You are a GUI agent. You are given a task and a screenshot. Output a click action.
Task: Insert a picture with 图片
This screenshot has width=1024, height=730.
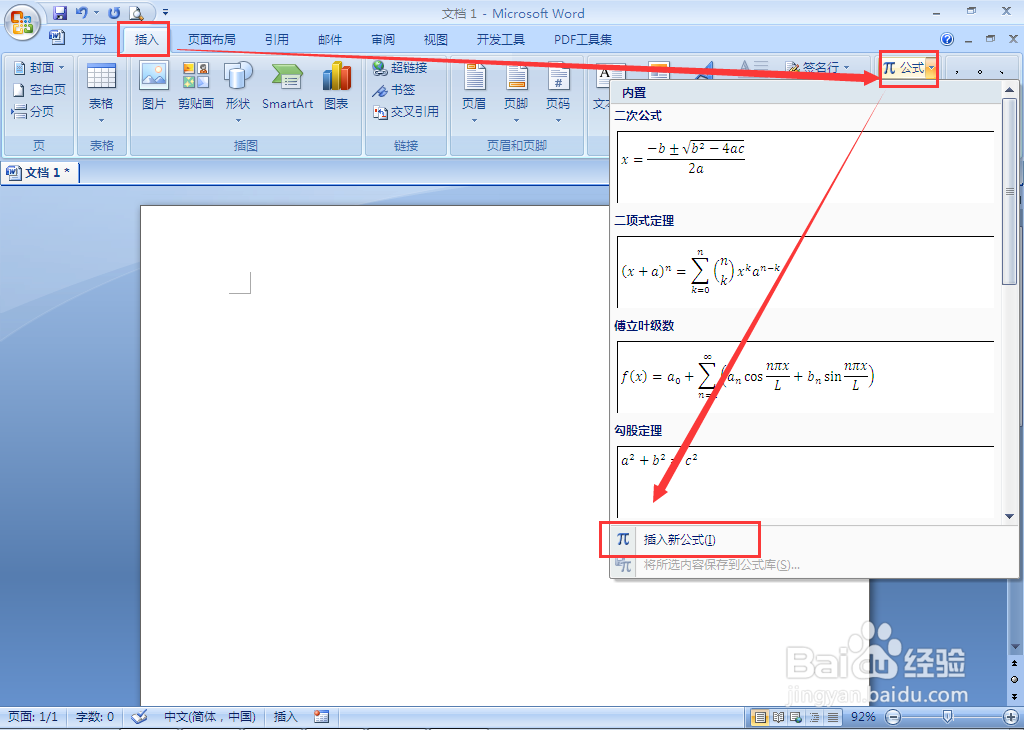point(154,86)
